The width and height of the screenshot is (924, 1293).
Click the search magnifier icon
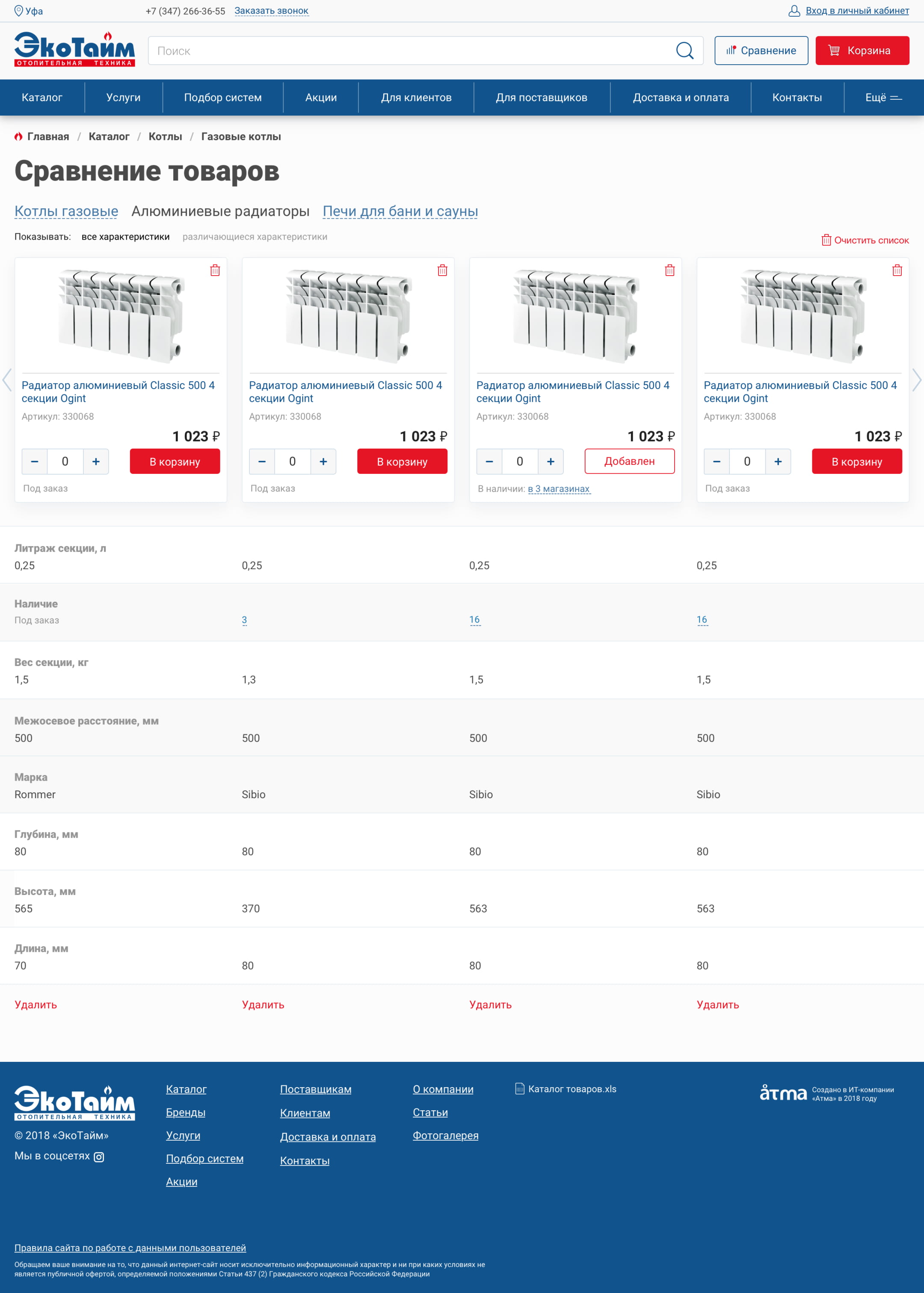[x=684, y=51]
